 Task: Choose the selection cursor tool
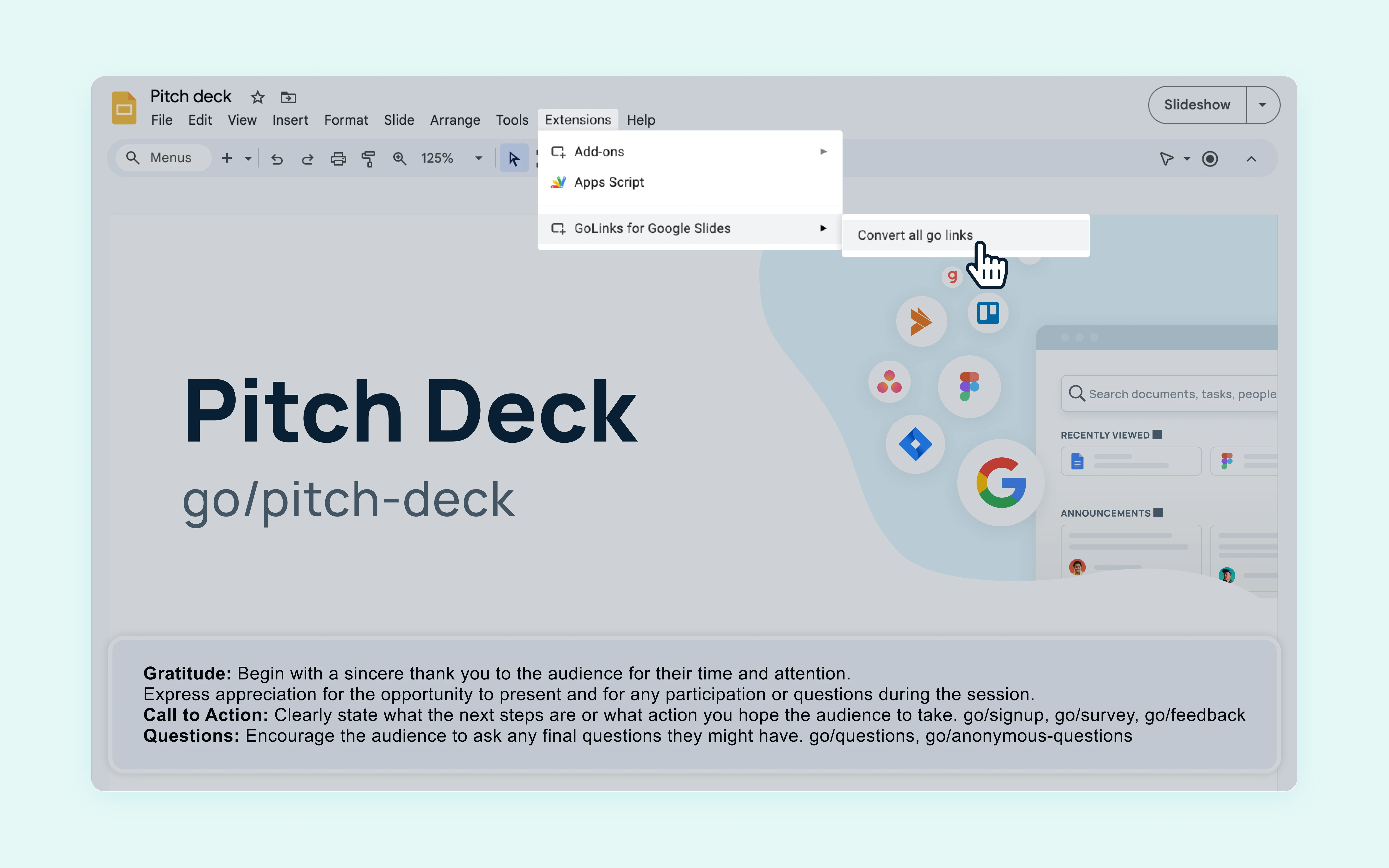click(514, 158)
